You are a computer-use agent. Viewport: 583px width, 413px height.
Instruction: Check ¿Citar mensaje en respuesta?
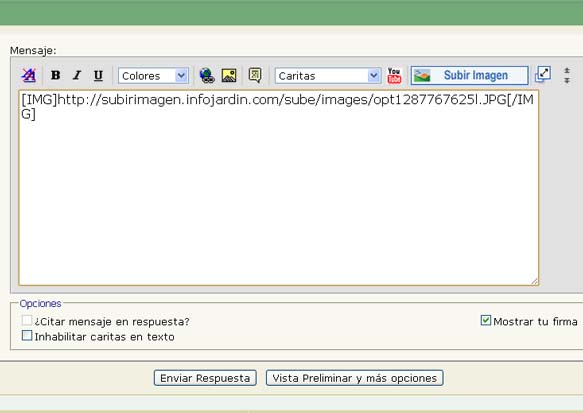[x=27, y=320]
